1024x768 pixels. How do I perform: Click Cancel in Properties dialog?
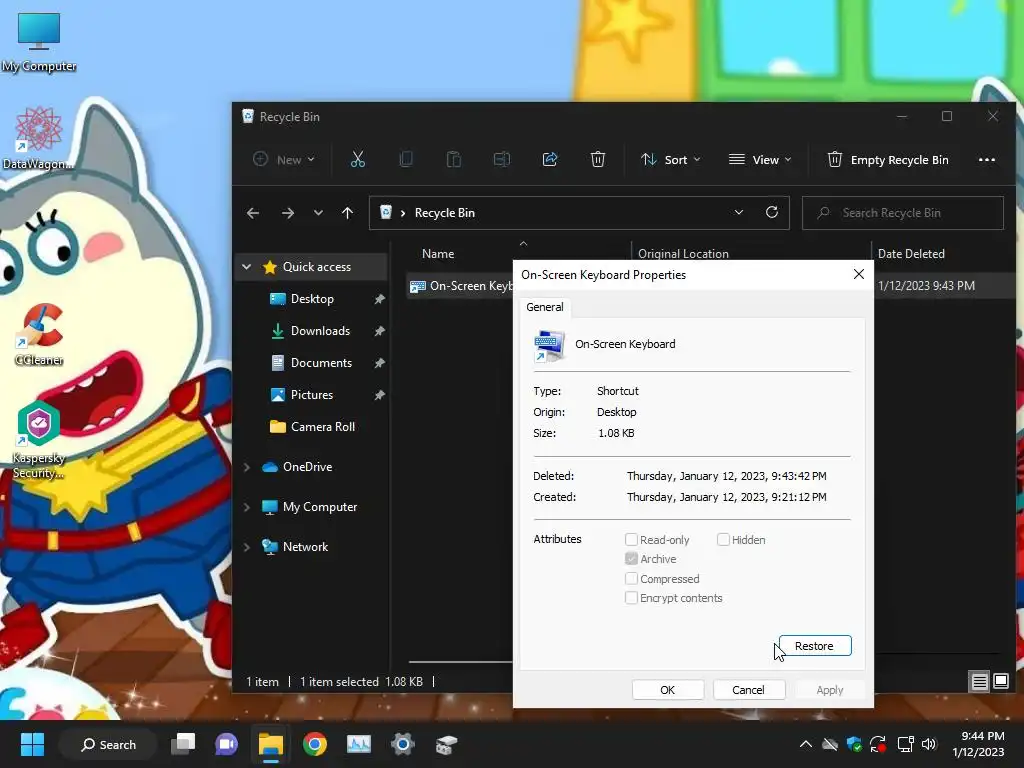pyautogui.click(x=748, y=690)
